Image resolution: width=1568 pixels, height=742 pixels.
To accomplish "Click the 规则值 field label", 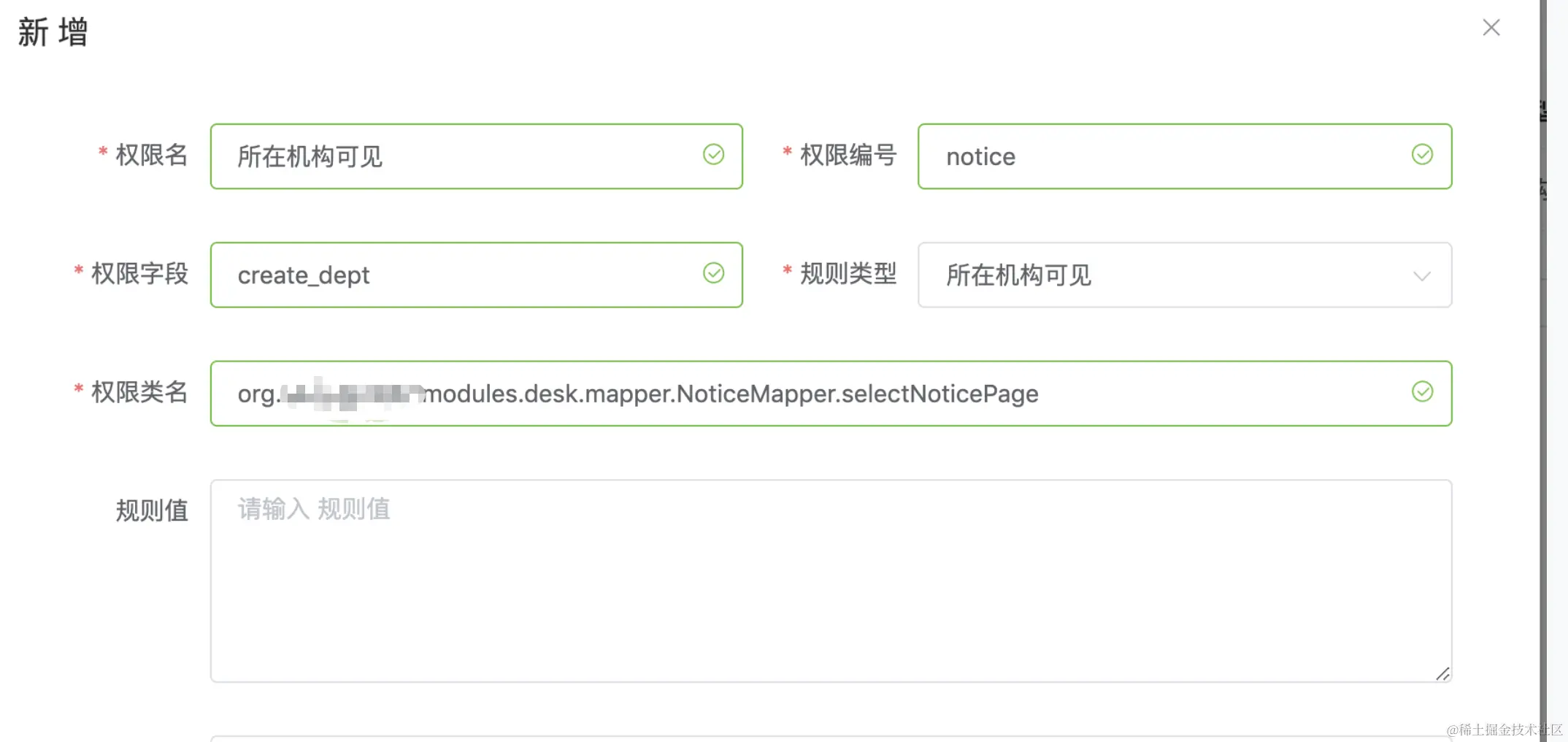I will pyautogui.click(x=151, y=510).
